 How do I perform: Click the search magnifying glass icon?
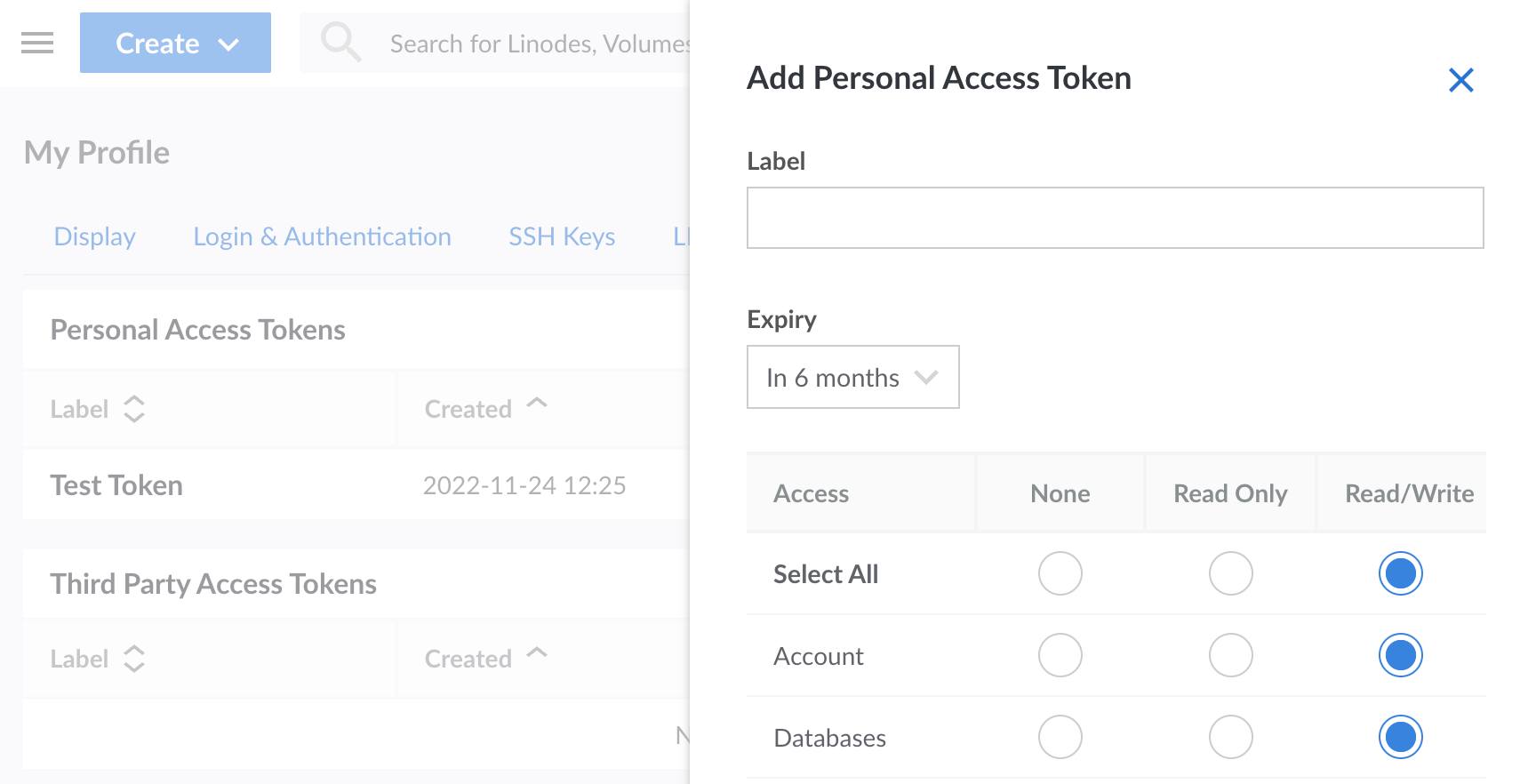click(x=341, y=42)
